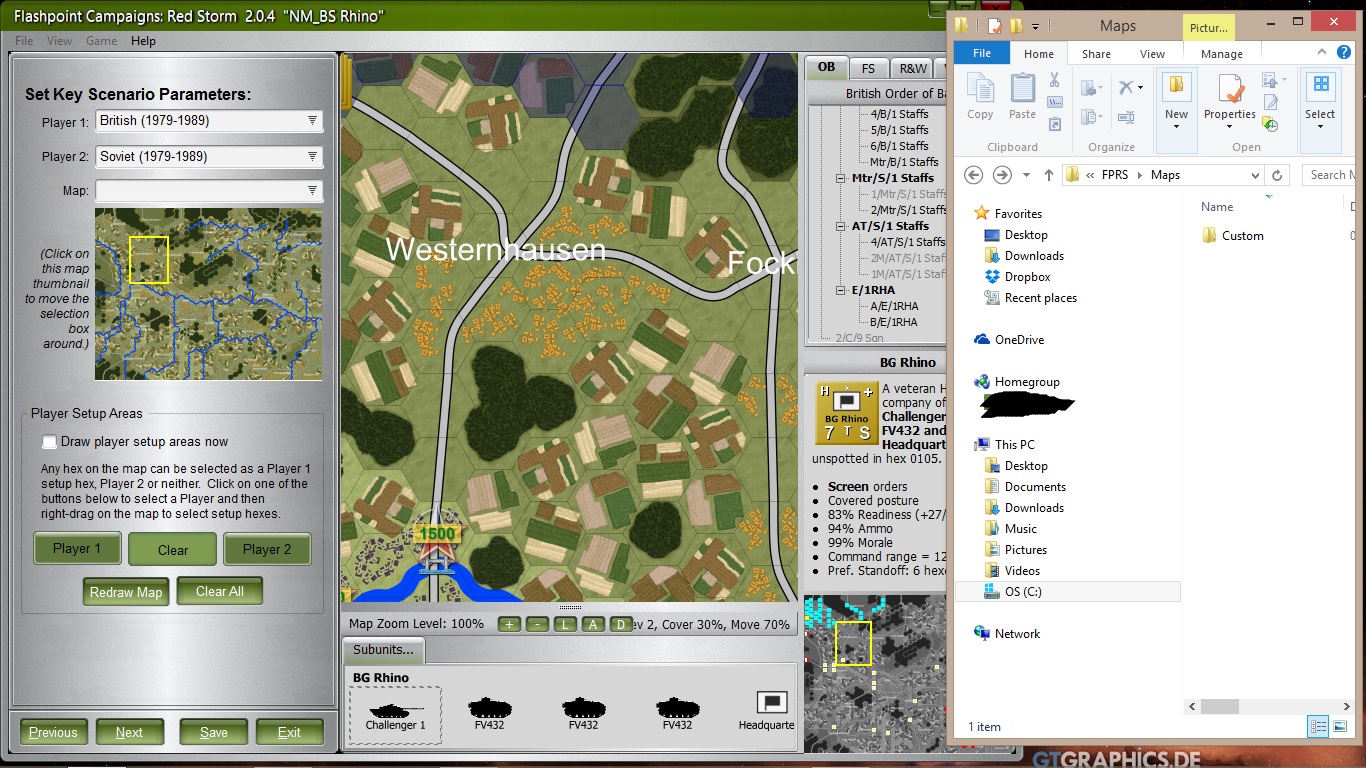Screen dimensions: 1366x768
Task: Click the Edit icon in Open group
Action: 1271,102
